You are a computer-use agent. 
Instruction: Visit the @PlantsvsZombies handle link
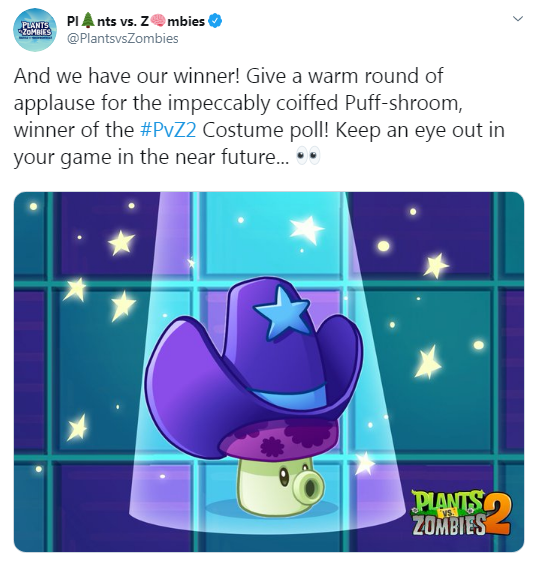pyautogui.click(x=122, y=38)
